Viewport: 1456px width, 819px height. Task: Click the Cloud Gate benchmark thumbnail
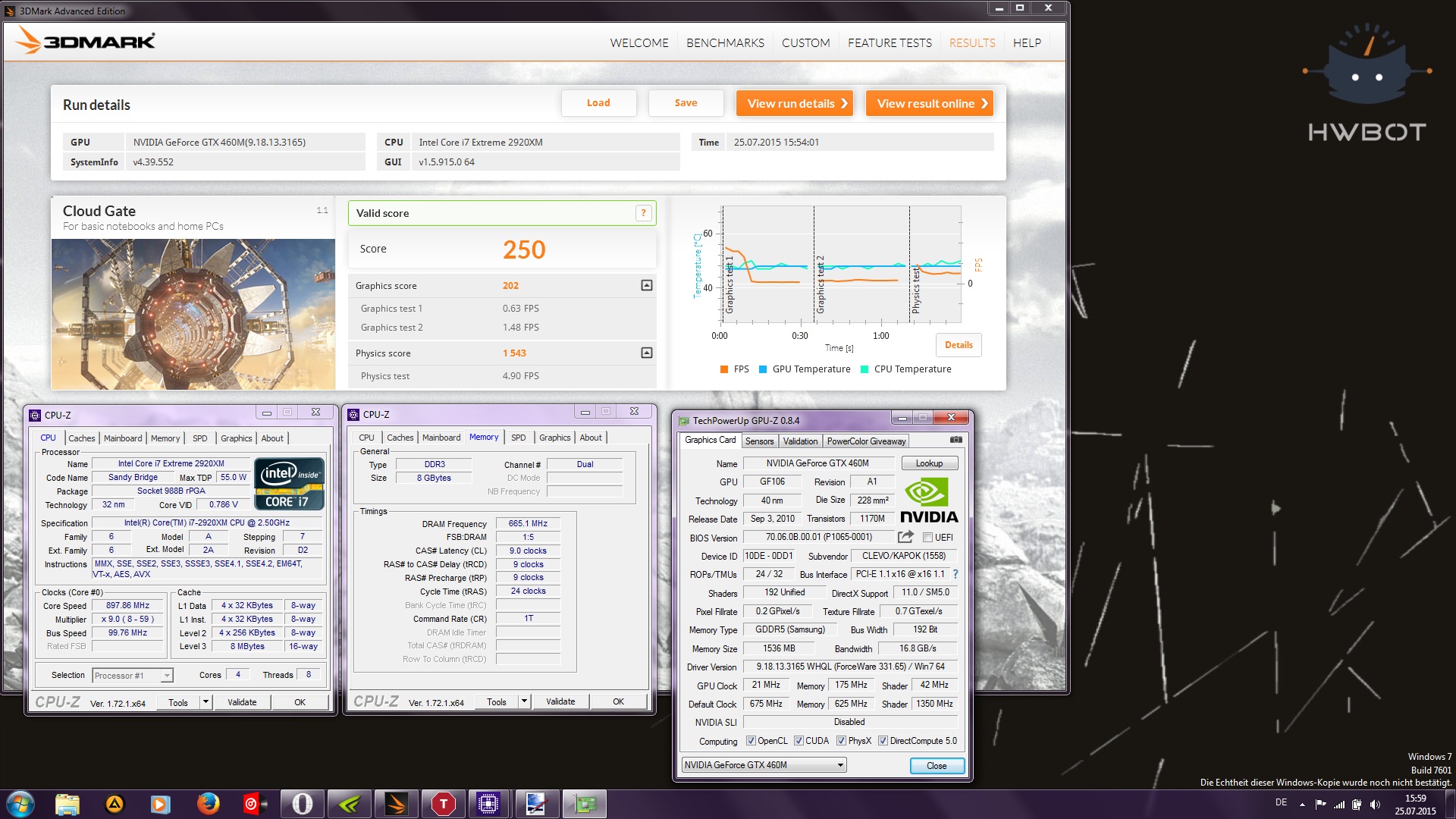[193, 314]
